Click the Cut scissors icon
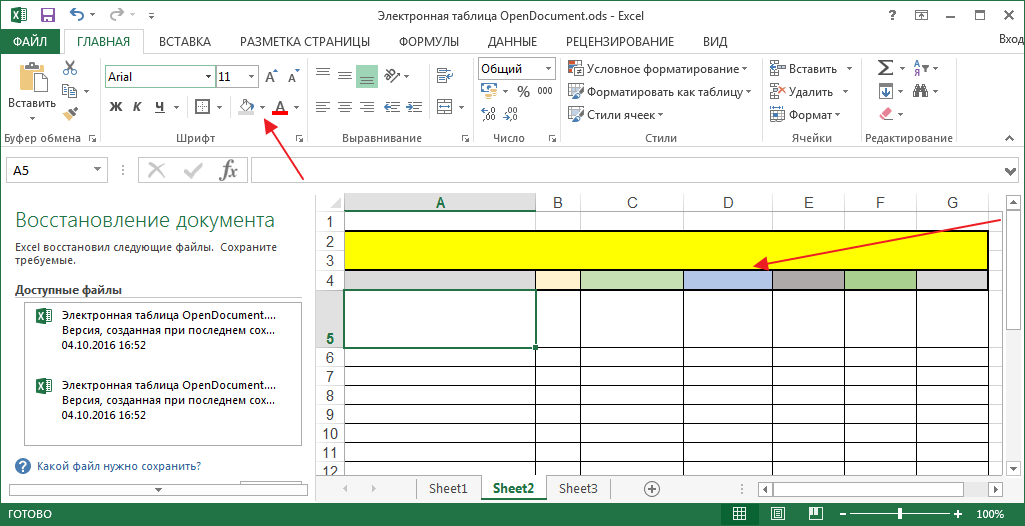The image size is (1025, 526). click(70, 67)
